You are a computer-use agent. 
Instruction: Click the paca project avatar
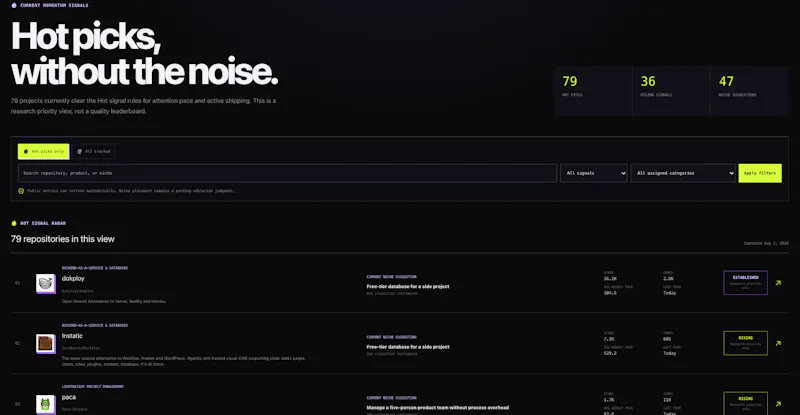[45, 404]
